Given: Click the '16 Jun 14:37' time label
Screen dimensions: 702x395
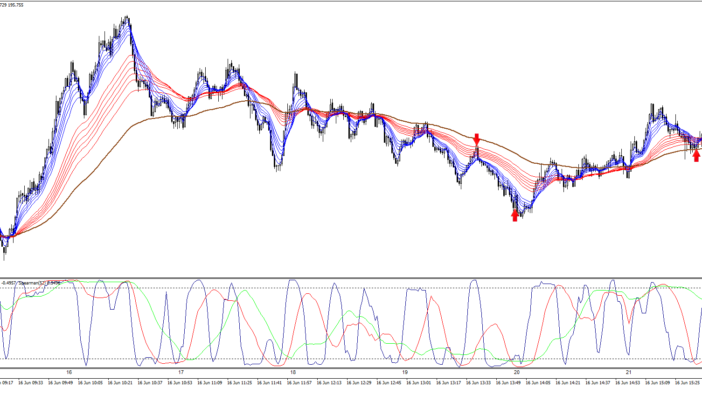Looking at the screenshot, I should coord(598,383).
